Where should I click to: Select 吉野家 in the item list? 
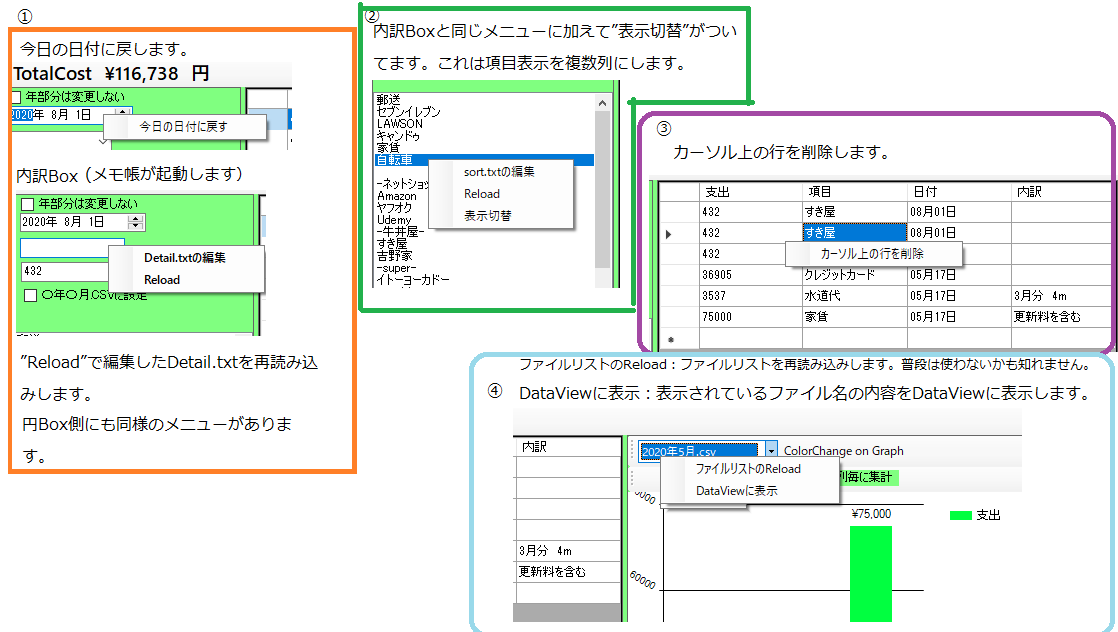(395, 255)
